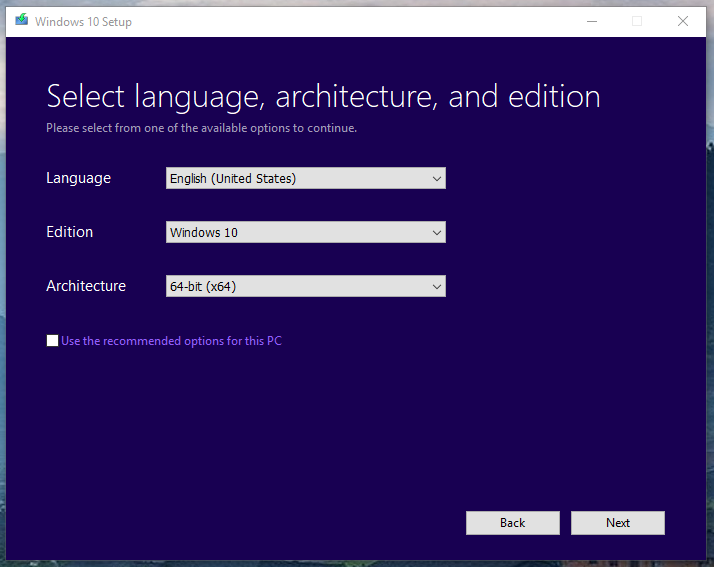The height and width of the screenshot is (567, 714).
Task: Click the greyed-out maximize button
Action: pyautogui.click(x=637, y=21)
